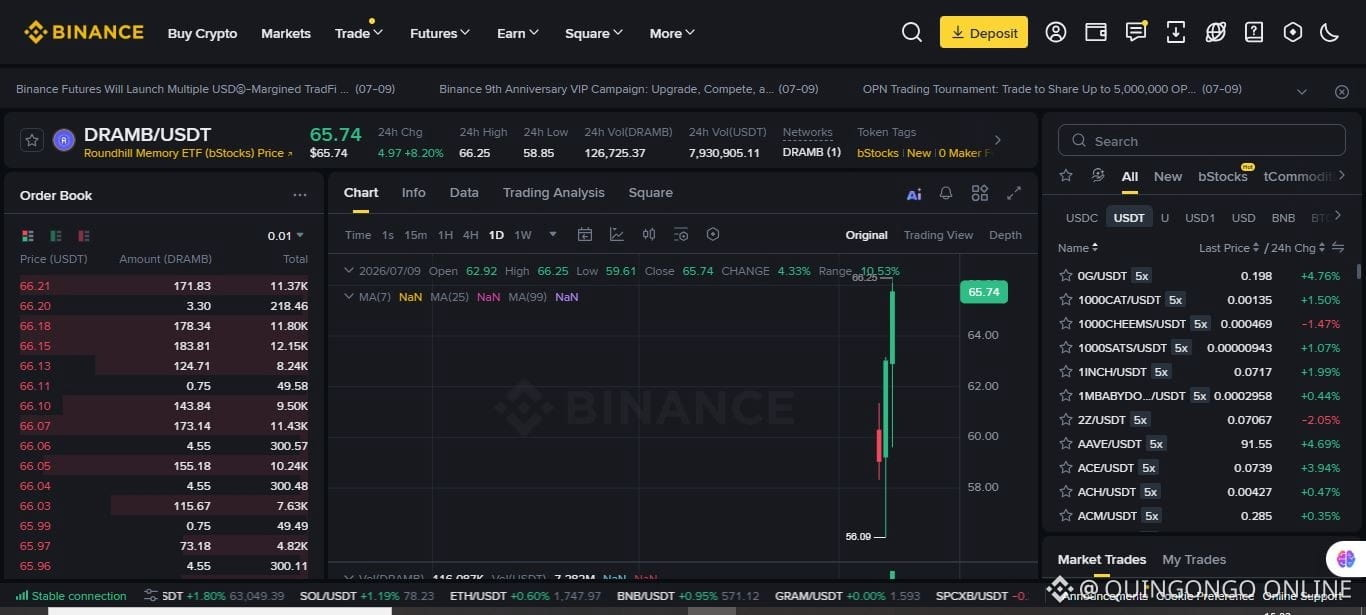
Task: Toggle dark mode moon icon
Action: (x=1329, y=33)
